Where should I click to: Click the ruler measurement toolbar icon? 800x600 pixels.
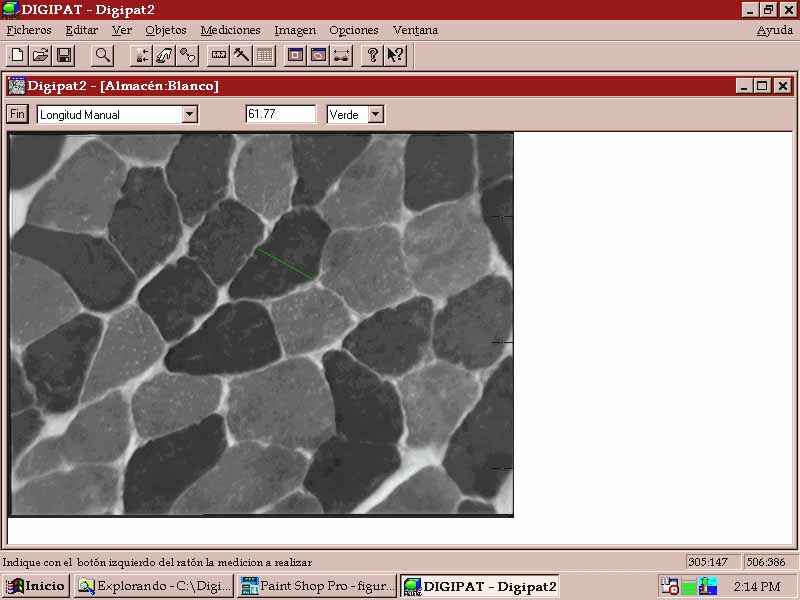tap(219, 55)
